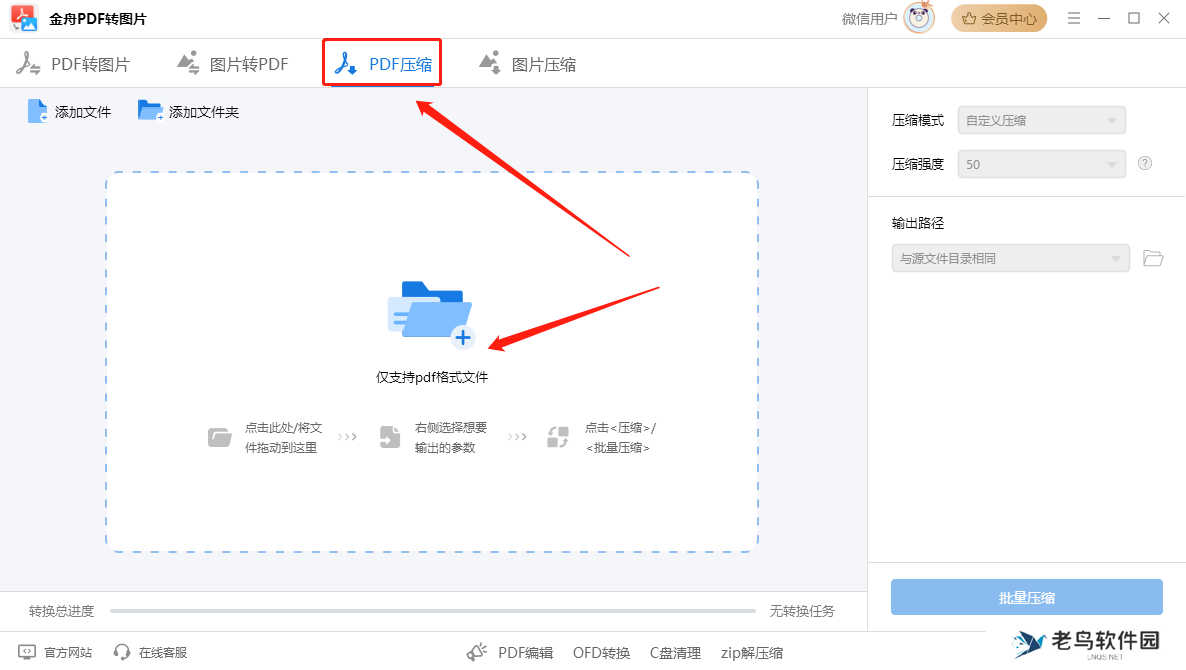Screen dimensions: 1186x670
Task: Open 会员中心 from the title bar
Action: tap(998, 17)
